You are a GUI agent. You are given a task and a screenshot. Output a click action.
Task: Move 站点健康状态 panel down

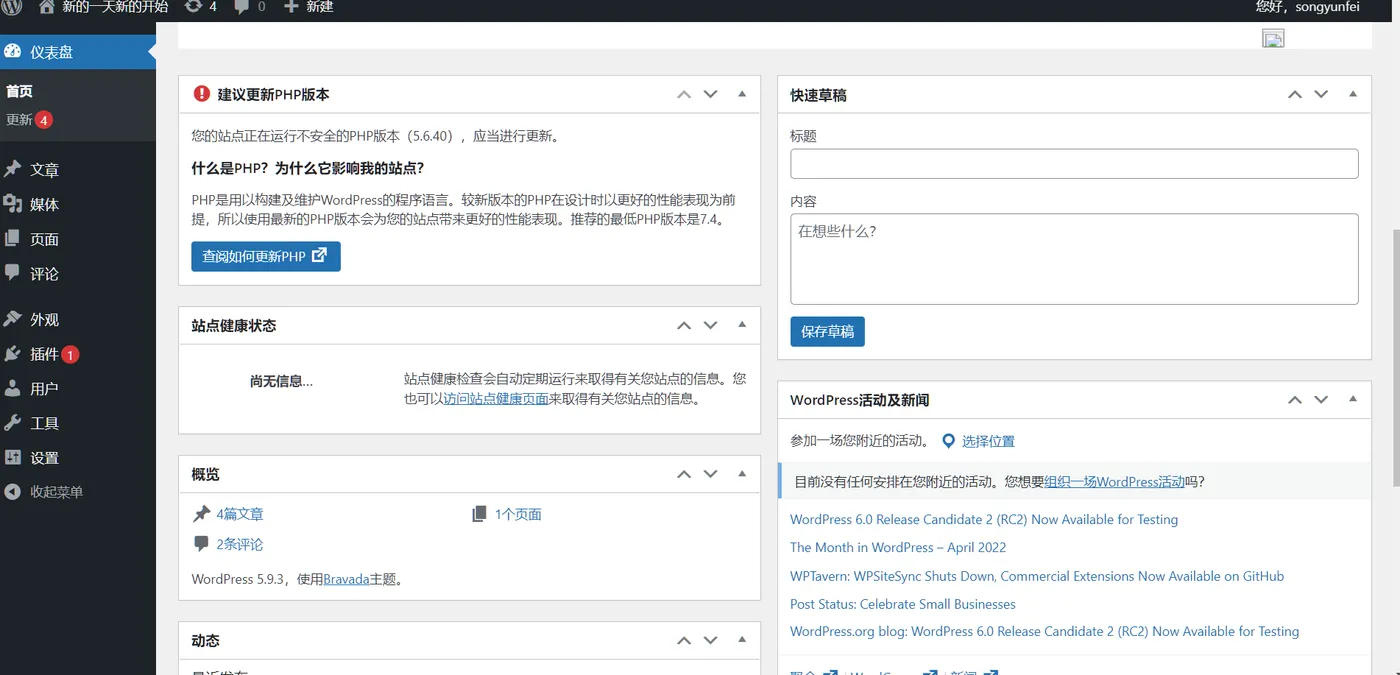click(x=711, y=325)
